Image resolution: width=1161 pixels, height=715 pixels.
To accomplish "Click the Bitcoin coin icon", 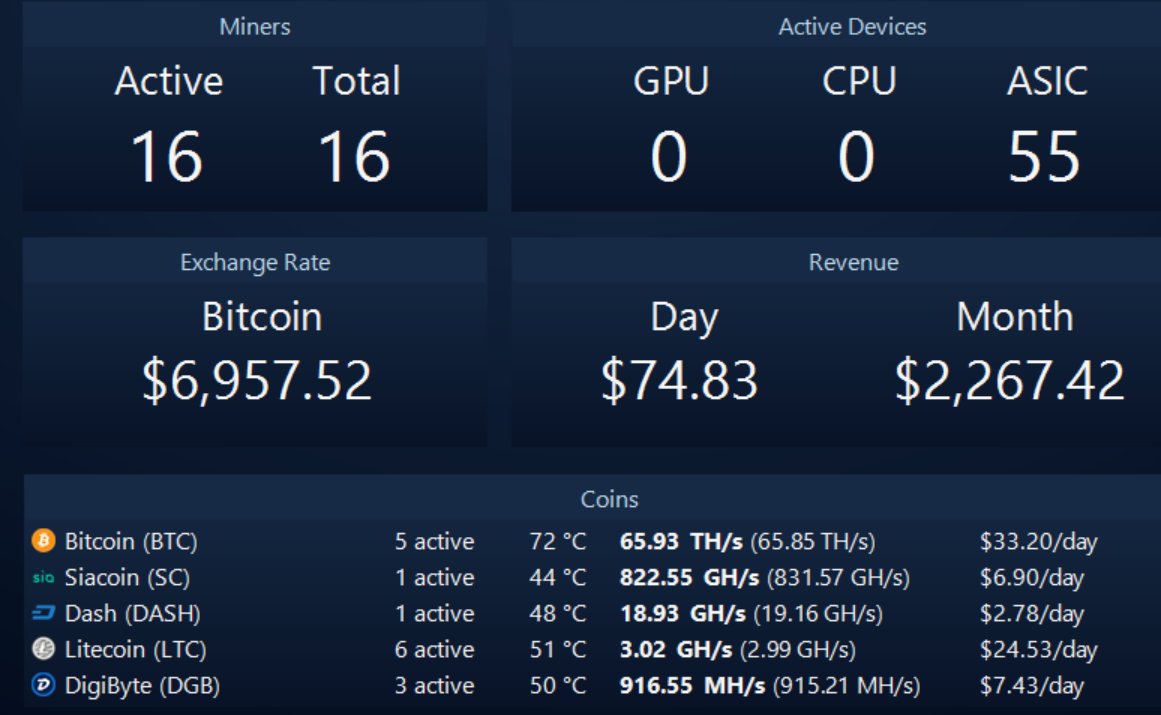I will [x=44, y=541].
